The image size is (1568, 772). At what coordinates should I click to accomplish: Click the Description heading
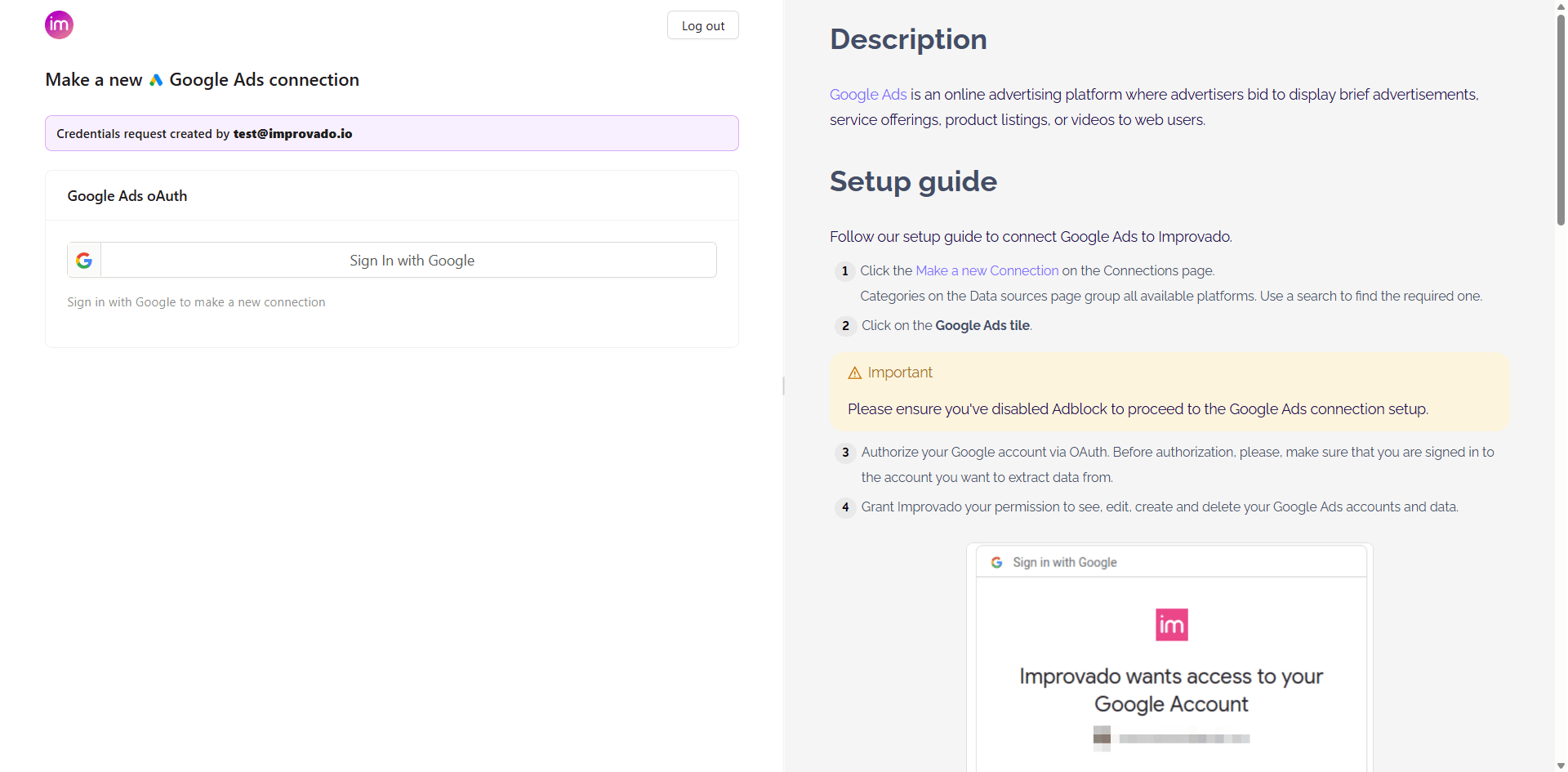click(908, 39)
